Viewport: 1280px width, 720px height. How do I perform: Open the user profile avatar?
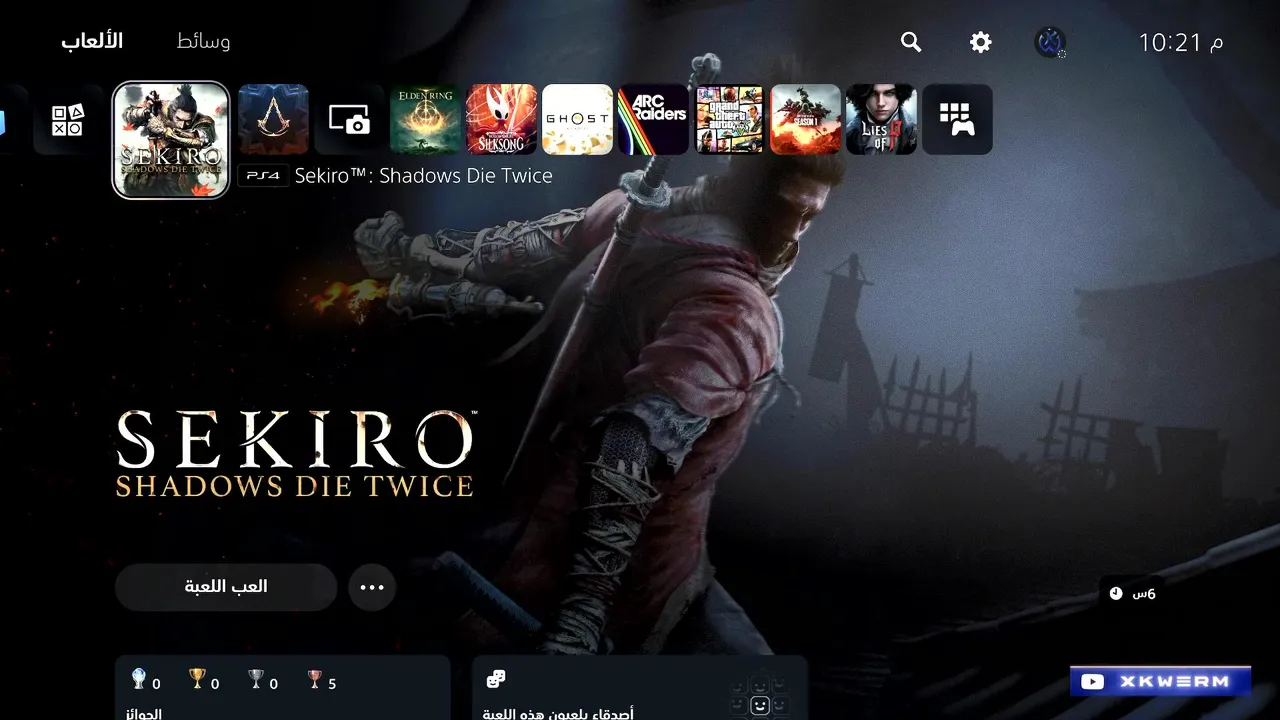pyautogui.click(x=1049, y=42)
